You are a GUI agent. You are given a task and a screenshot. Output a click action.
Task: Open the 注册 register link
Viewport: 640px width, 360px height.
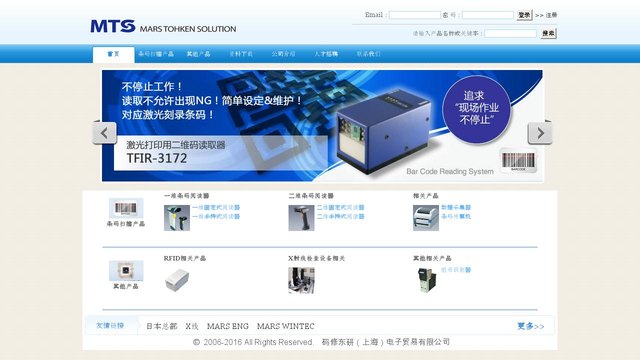pyautogui.click(x=551, y=15)
